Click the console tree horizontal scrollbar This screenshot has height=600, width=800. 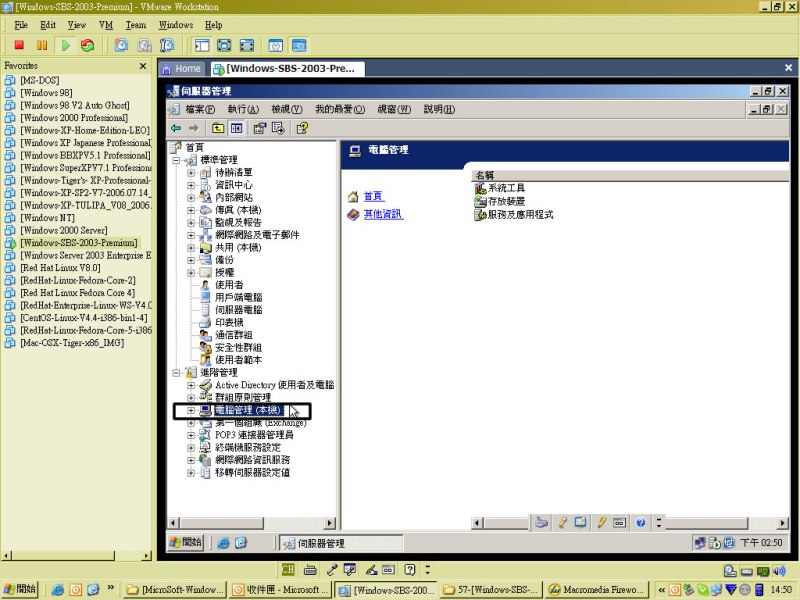252,523
